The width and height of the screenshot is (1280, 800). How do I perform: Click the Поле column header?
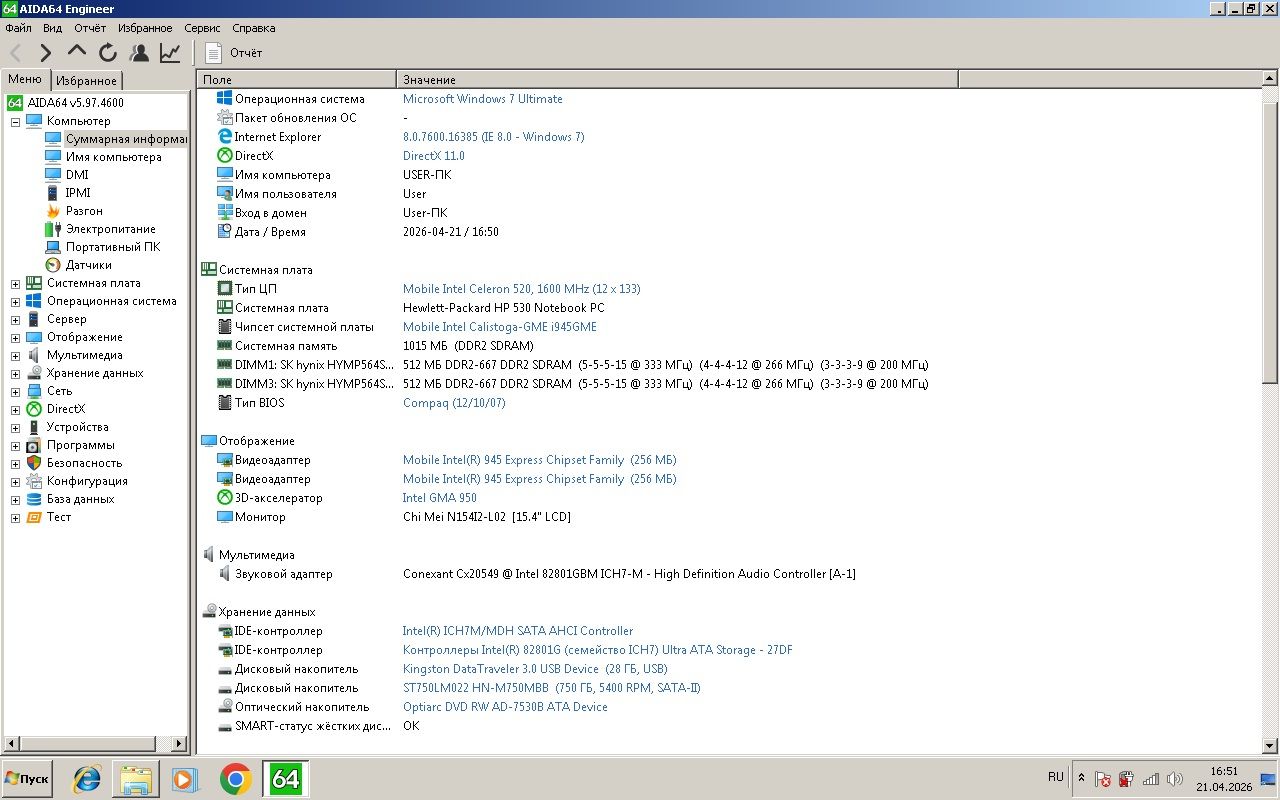[x=296, y=79]
